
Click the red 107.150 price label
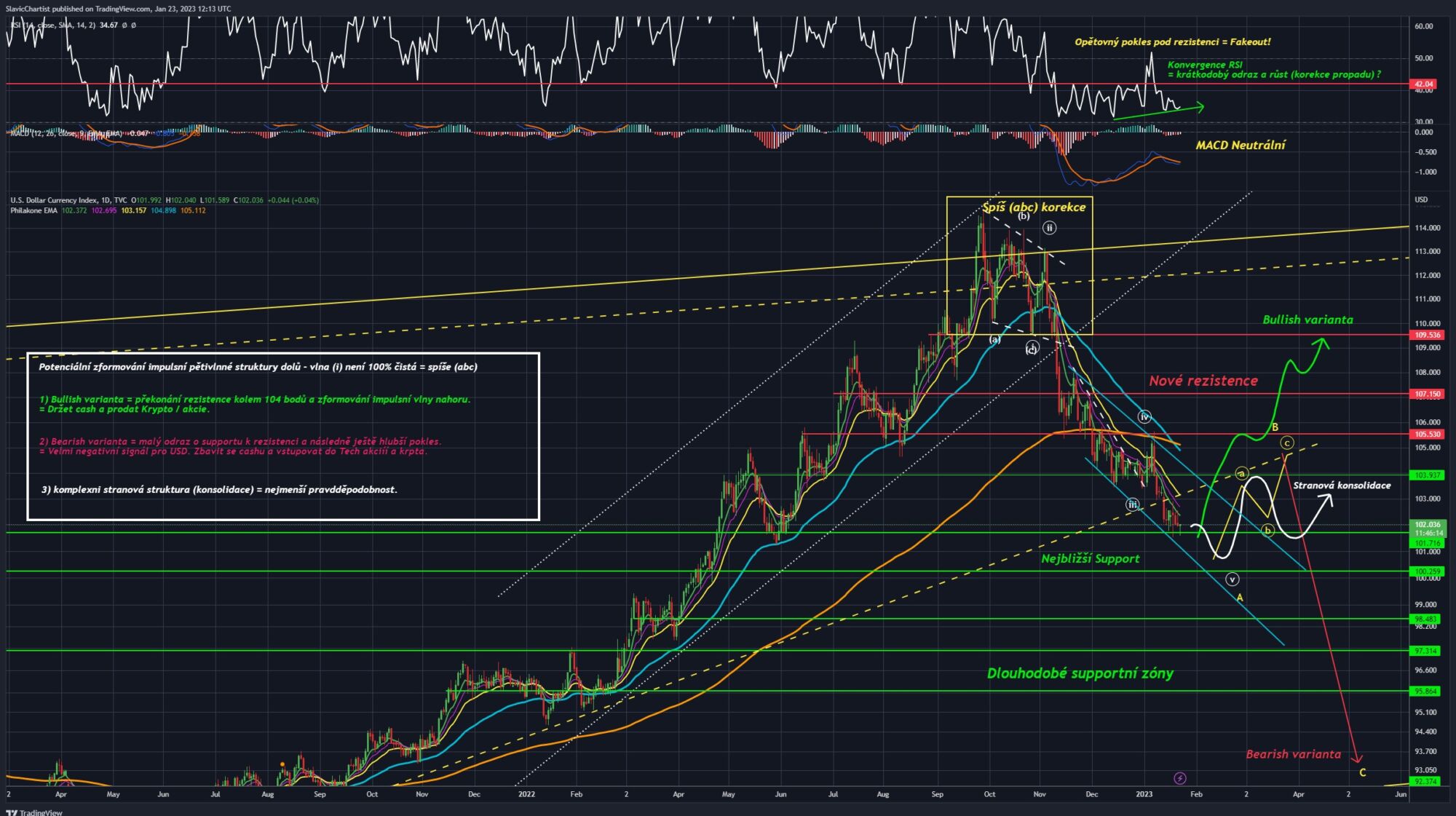tap(1428, 394)
